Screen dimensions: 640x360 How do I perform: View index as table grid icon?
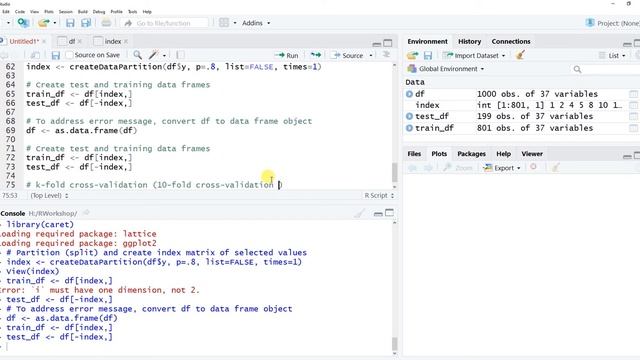(633, 105)
